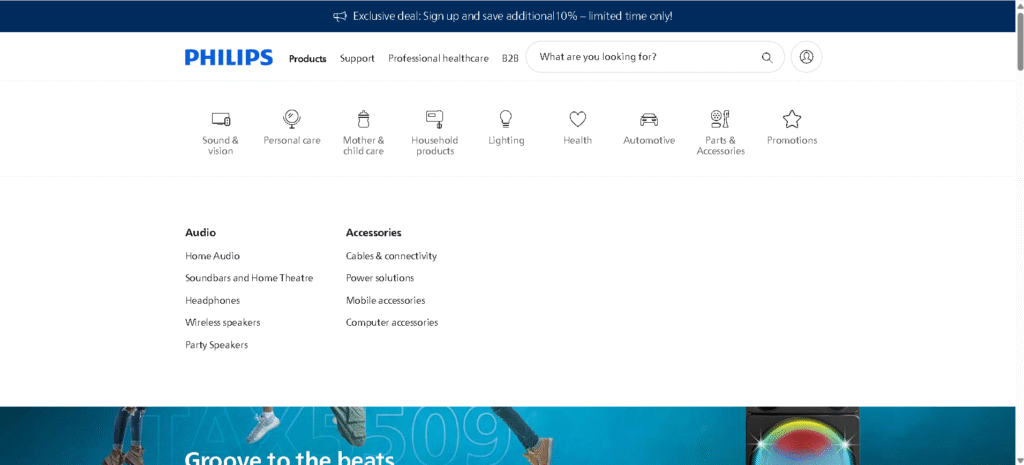
Task: Open the Products menu
Action: pos(308,59)
